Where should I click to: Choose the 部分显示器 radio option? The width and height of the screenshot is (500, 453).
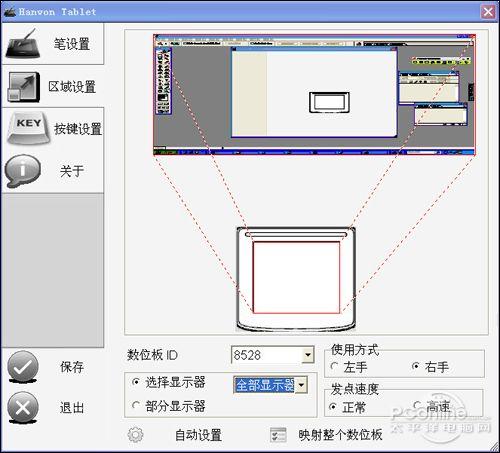click(136, 405)
